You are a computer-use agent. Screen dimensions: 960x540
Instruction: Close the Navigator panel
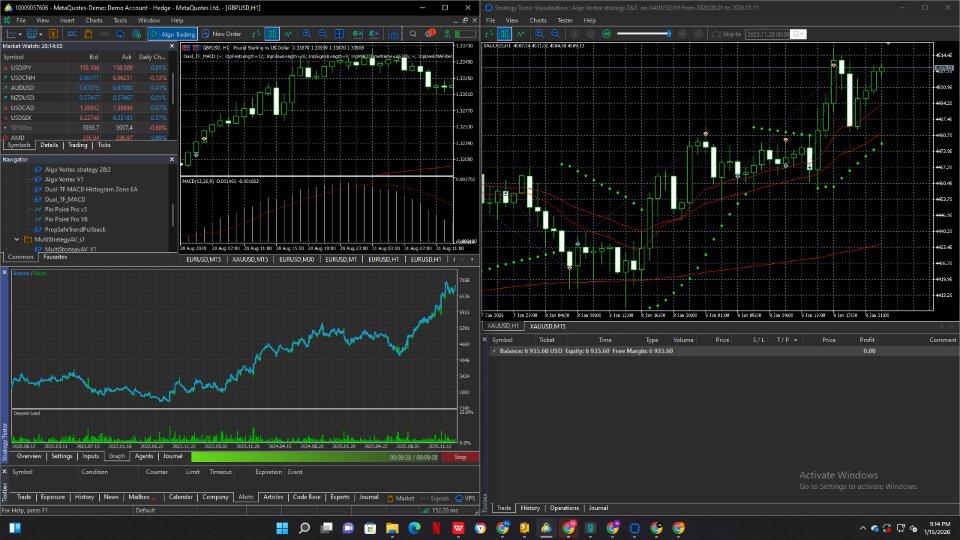pos(171,159)
